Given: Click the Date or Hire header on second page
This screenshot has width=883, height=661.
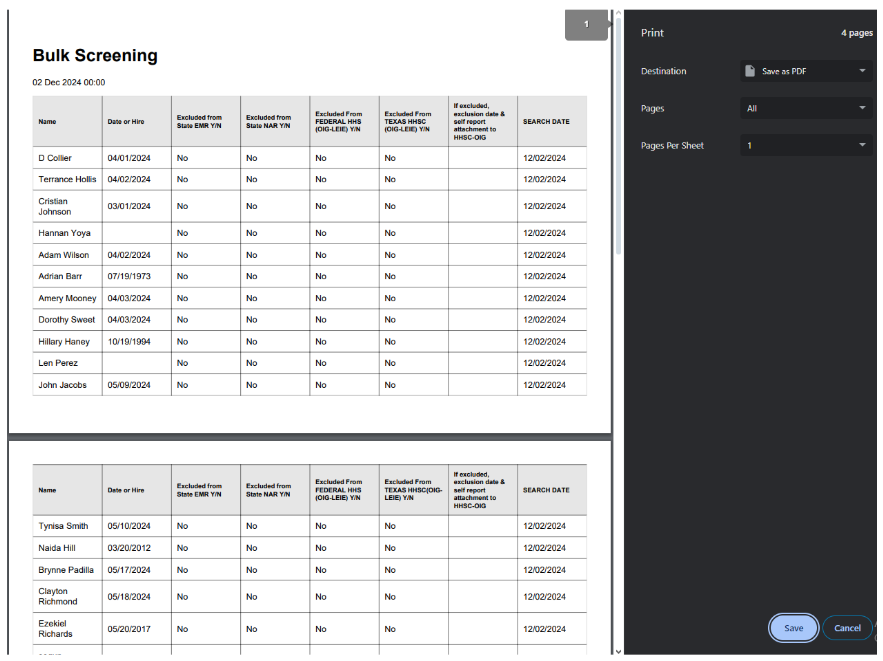Looking at the screenshot, I should pos(126,490).
